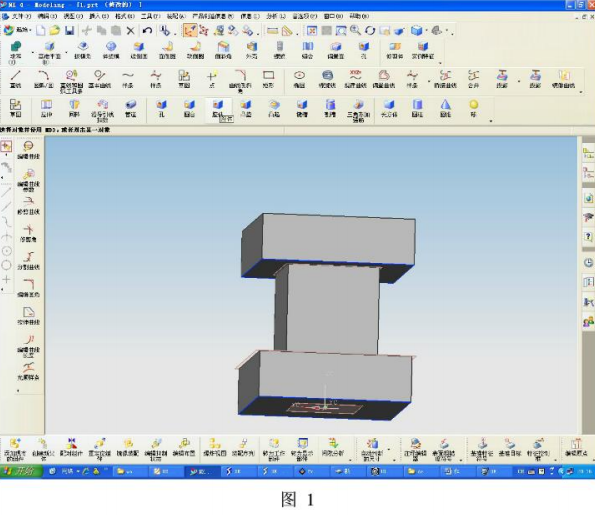Select the 直线 (Line) curve tool
Viewport: 595px width, 515px height.
(x=16, y=79)
